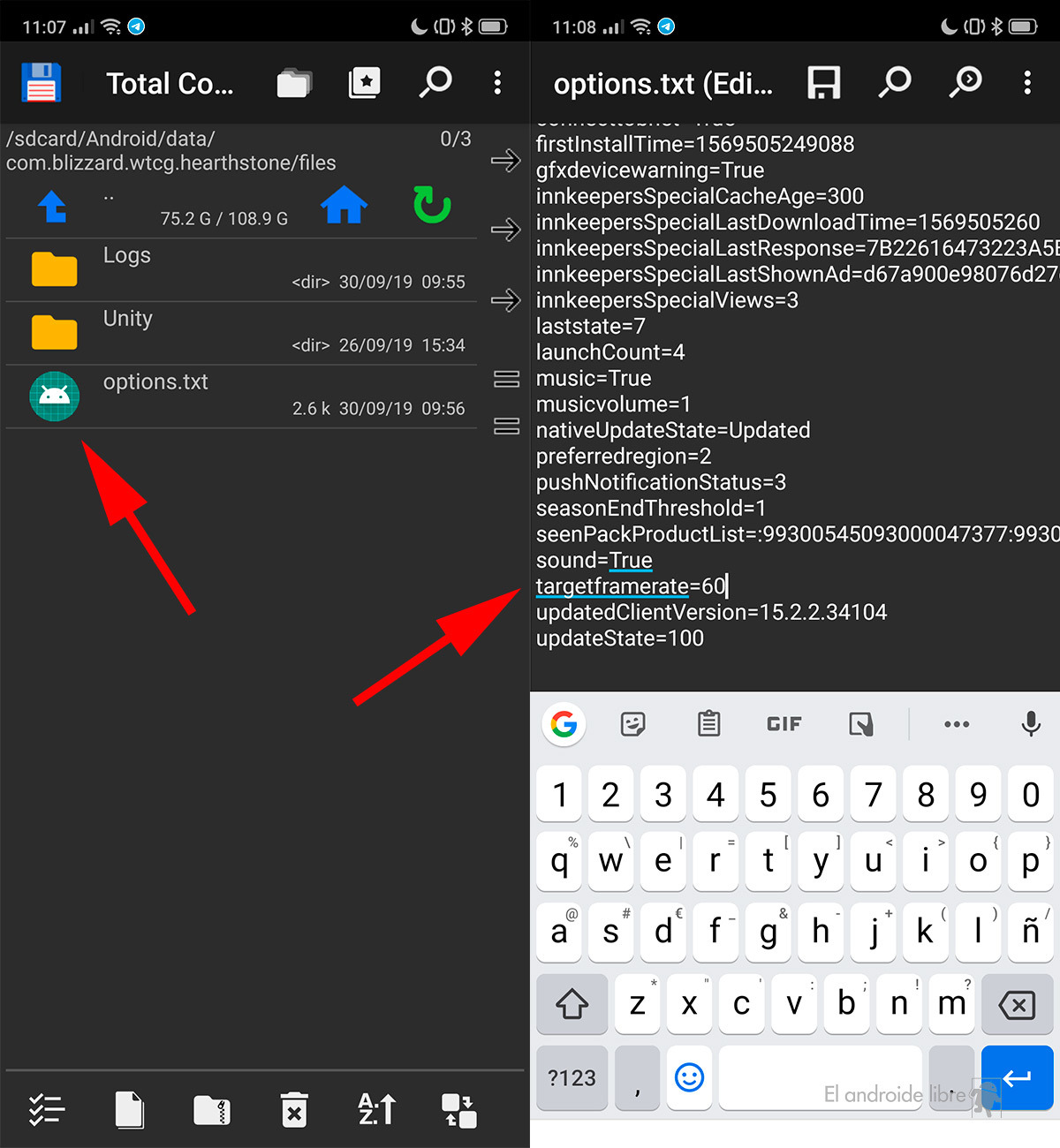Tap the updateState=100 line

[620, 638]
